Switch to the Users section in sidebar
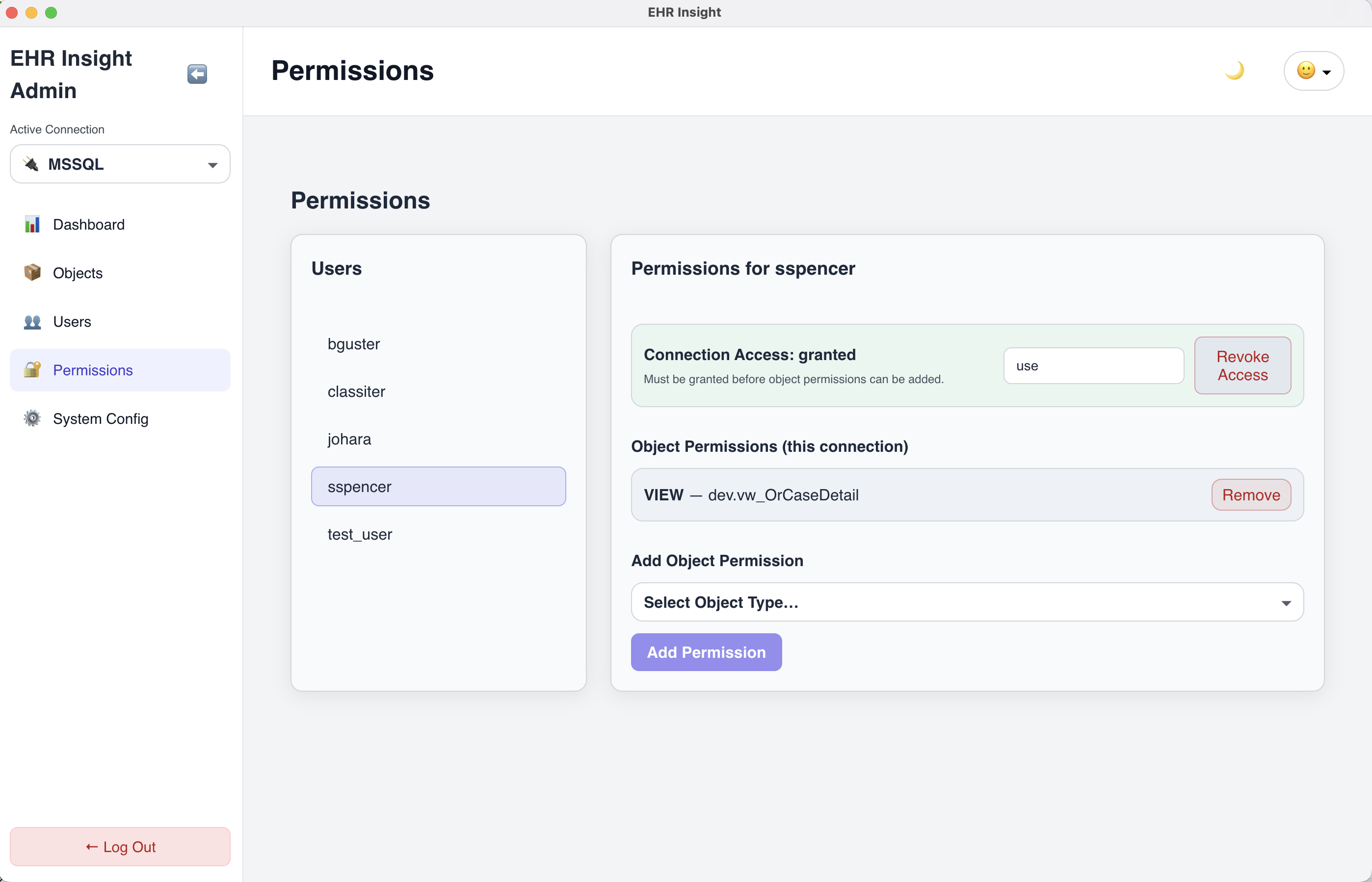The image size is (1372, 882). tap(72, 321)
